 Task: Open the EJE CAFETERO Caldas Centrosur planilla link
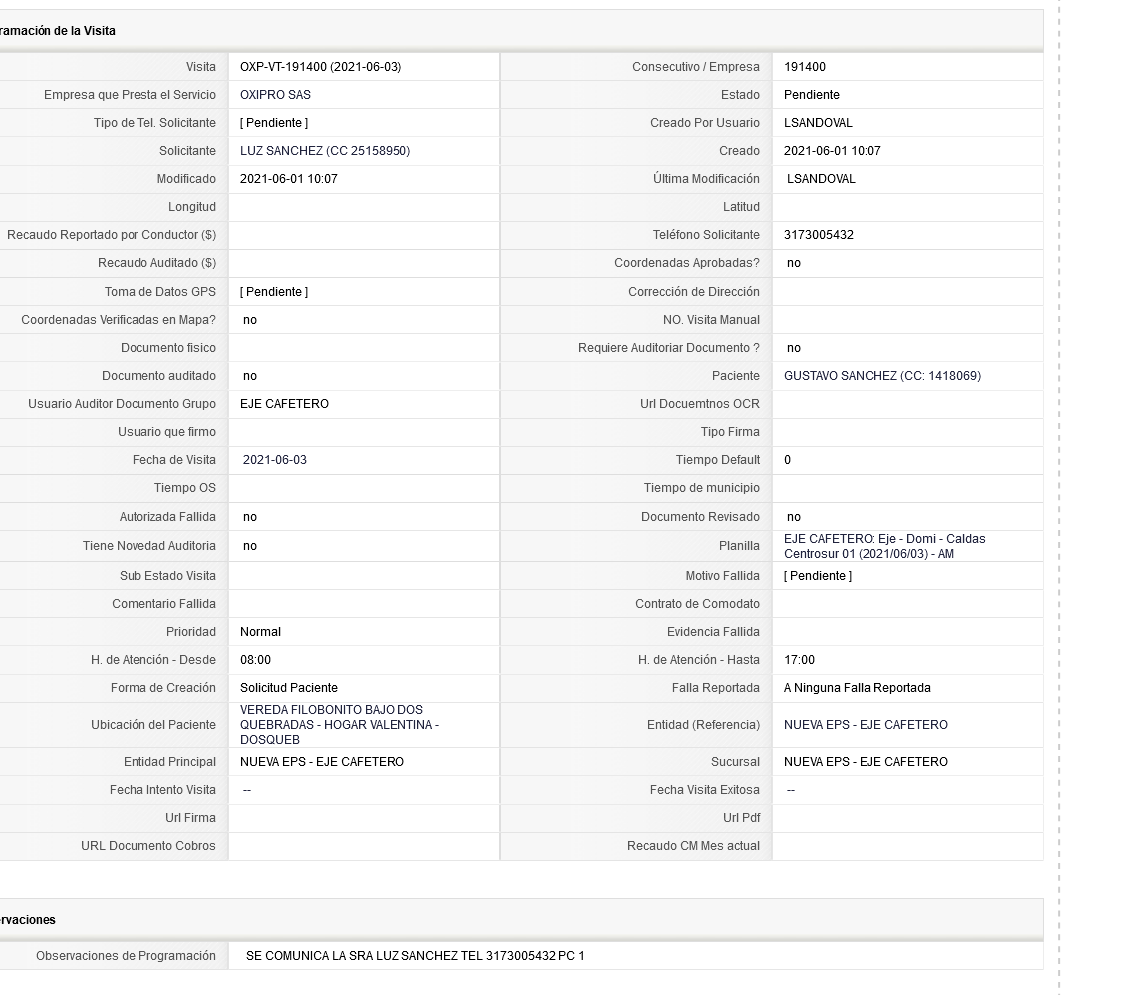pos(885,546)
